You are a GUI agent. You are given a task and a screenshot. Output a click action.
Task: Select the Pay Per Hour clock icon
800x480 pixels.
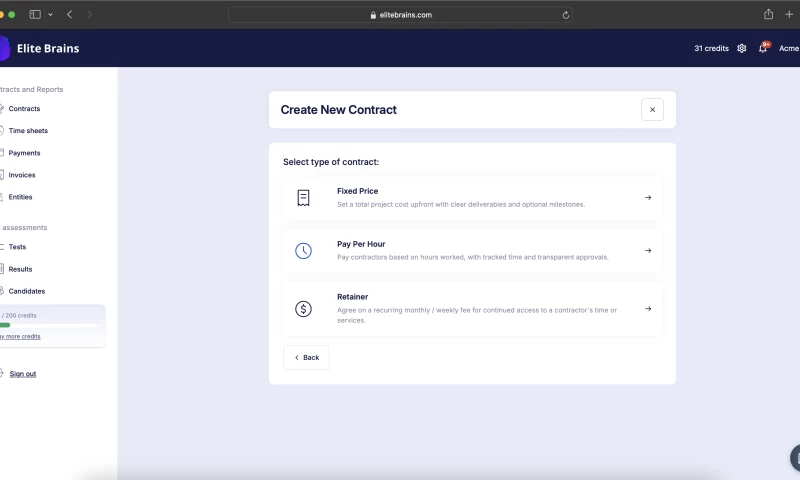point(303,250)
